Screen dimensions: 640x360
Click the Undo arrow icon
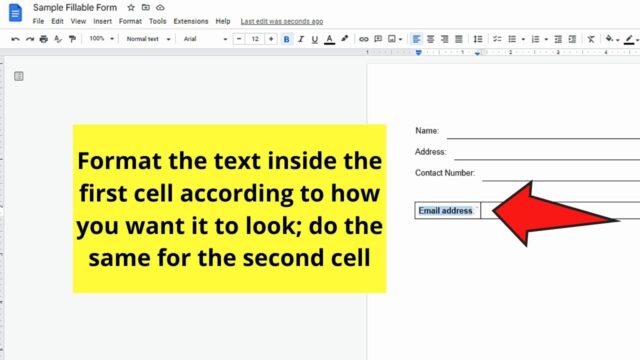(16, 39)
